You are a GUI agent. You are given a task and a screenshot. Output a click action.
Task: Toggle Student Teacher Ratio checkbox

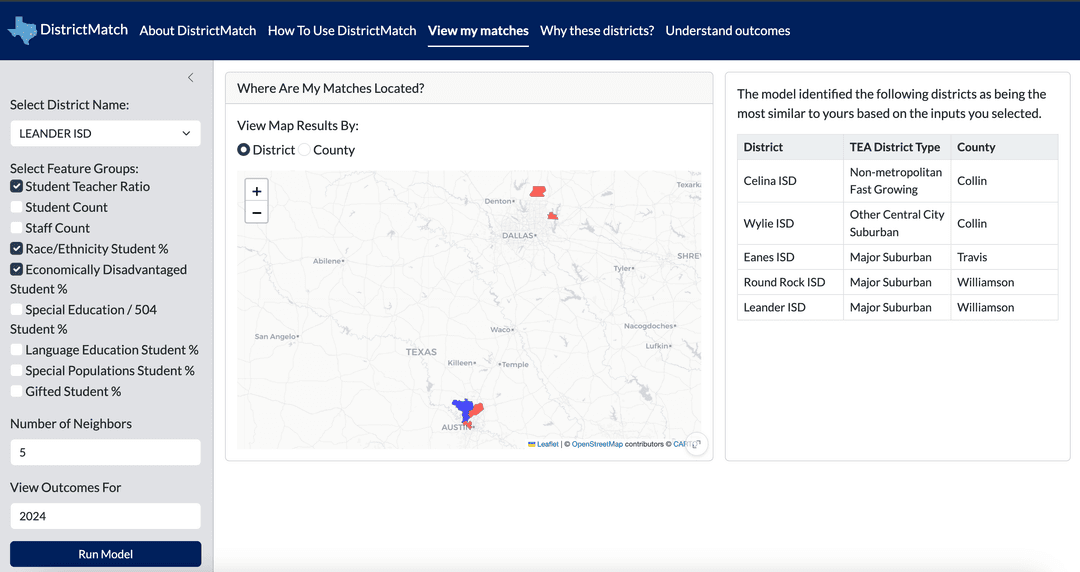click(17, 186)
